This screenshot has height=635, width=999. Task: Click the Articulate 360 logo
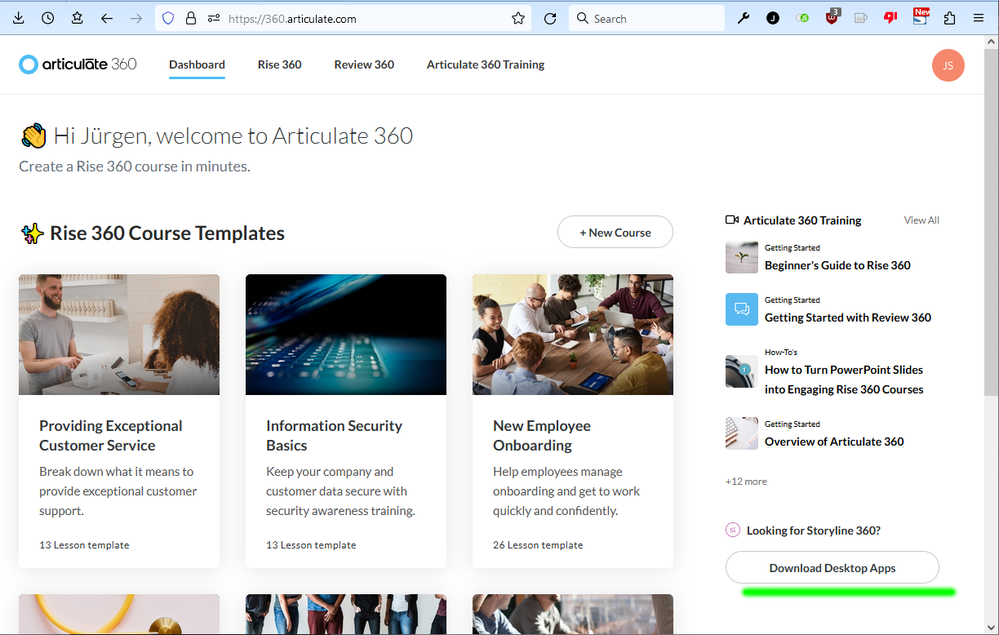point(78,64)
